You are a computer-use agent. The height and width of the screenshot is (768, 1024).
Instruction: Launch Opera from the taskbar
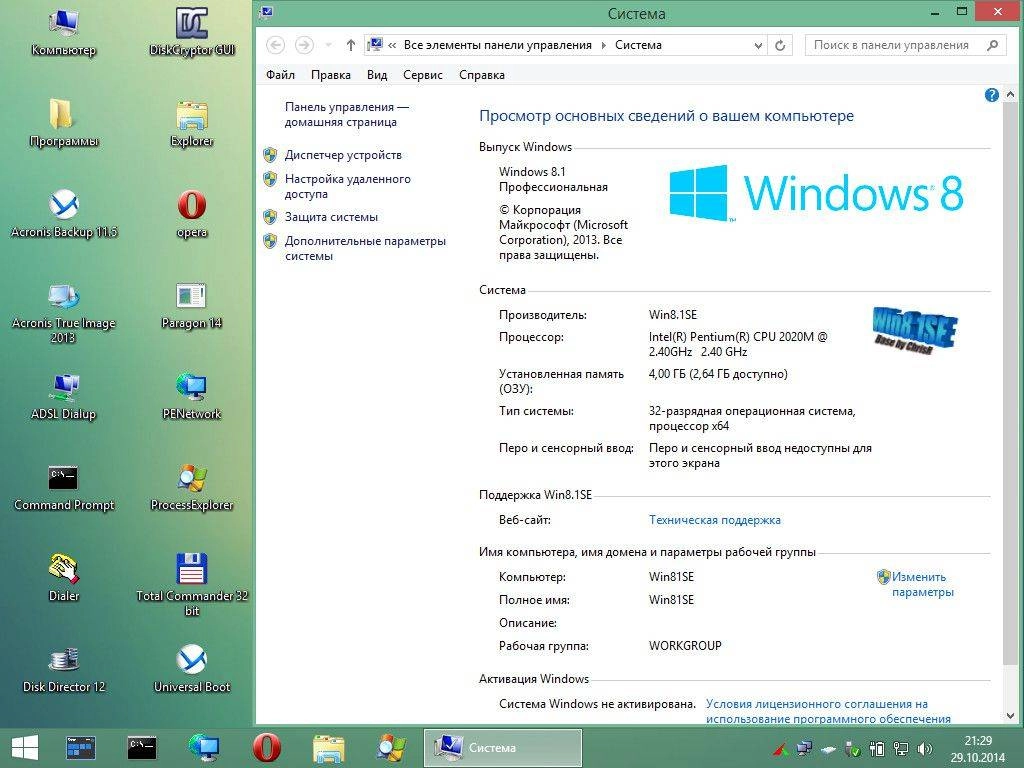[x=266, y=748]
